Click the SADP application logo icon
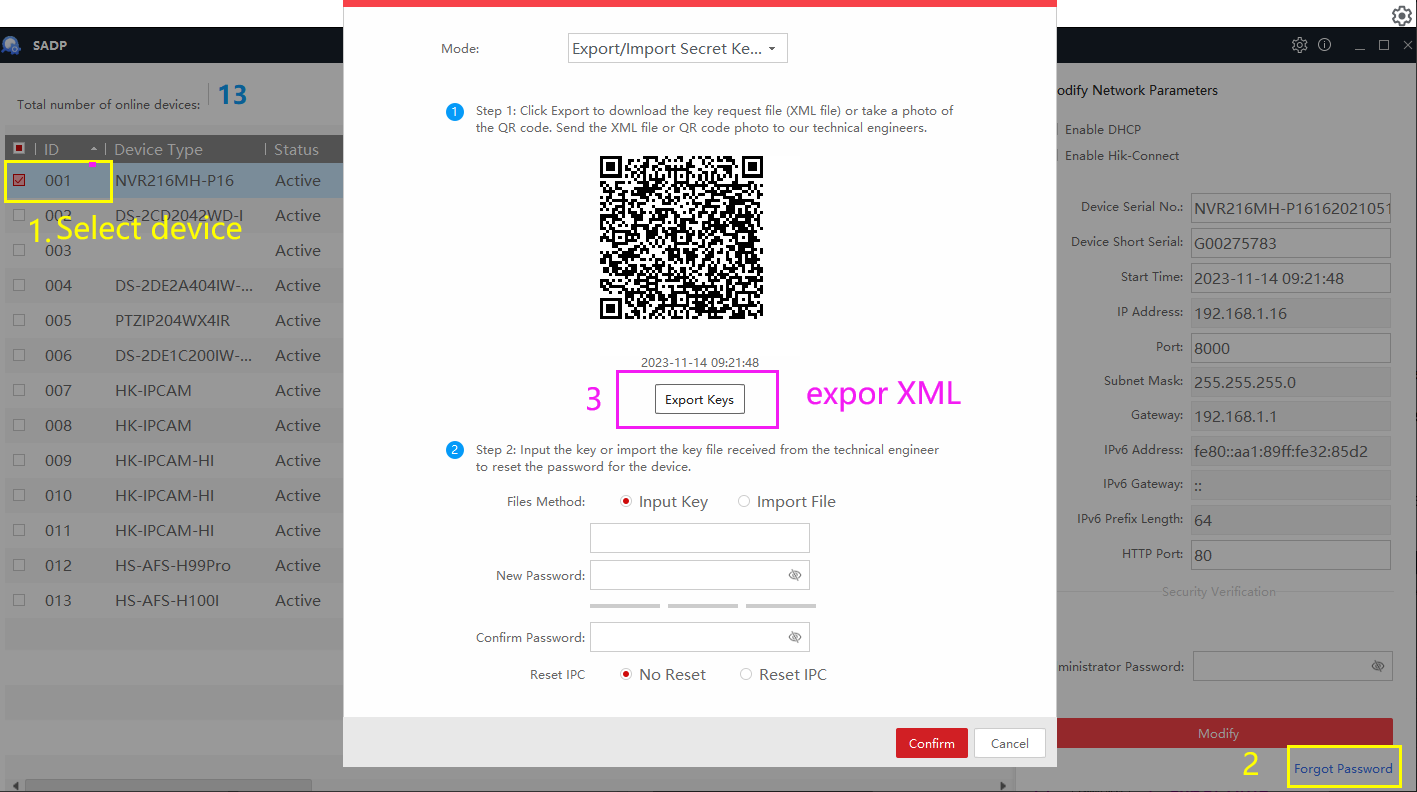The width and height of the screenshot is (1417, 792). 11,45
